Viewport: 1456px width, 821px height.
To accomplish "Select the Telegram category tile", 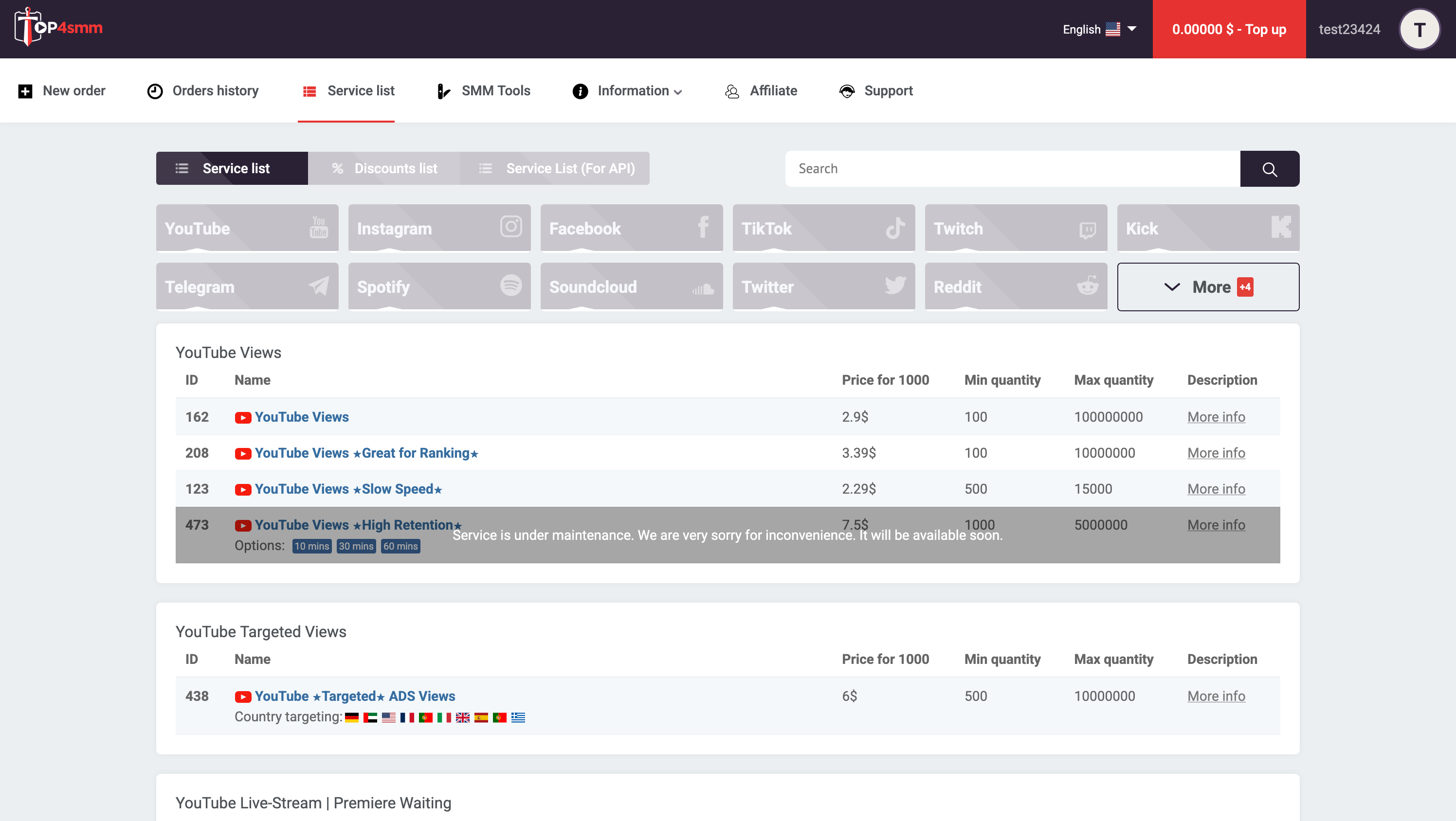I will coord(247,286).
